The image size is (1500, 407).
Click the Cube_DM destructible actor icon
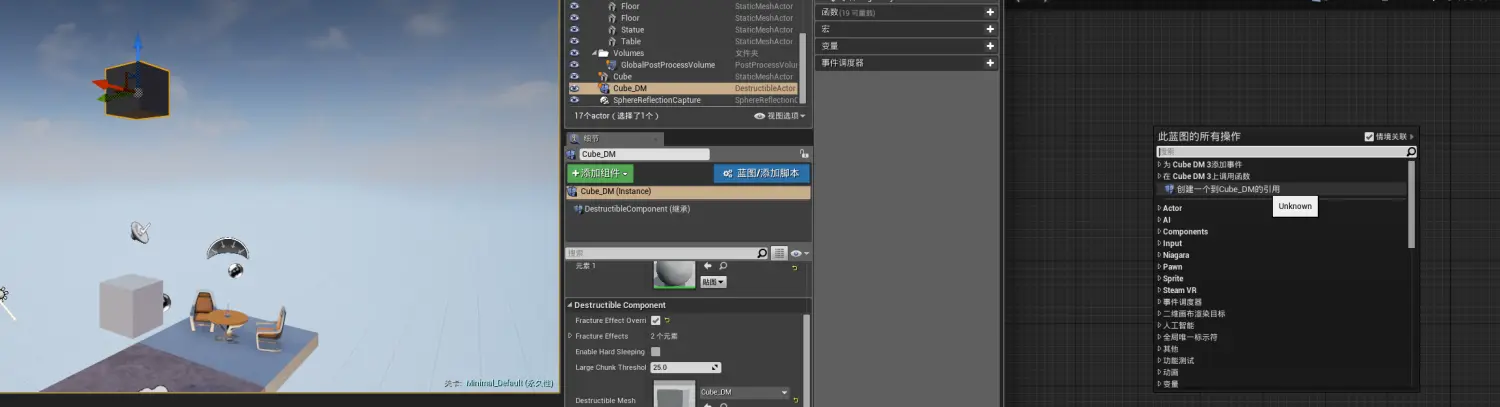pyautogui.click(x=604, y=88)
